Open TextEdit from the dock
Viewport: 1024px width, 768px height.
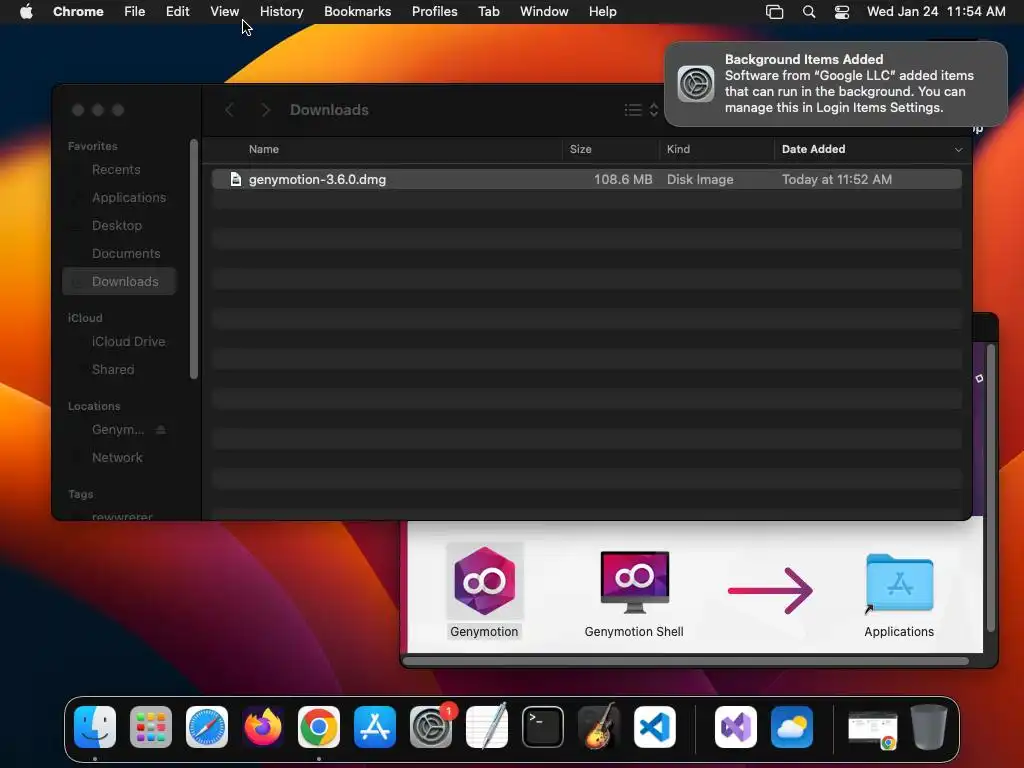487,727
